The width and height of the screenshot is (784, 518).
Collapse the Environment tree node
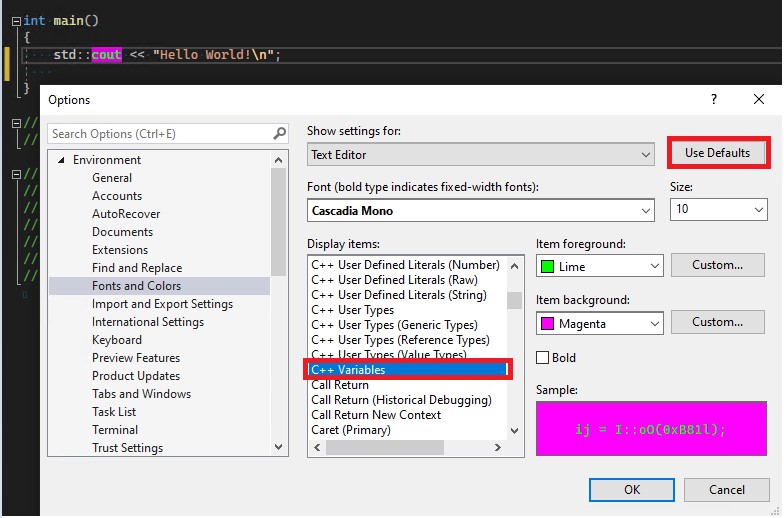pos(61,160)
